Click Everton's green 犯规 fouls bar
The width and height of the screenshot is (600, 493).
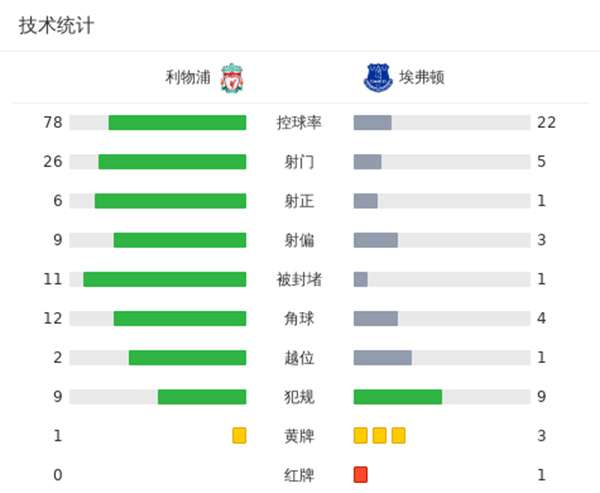pyautogui.click(x=398, y=397)
